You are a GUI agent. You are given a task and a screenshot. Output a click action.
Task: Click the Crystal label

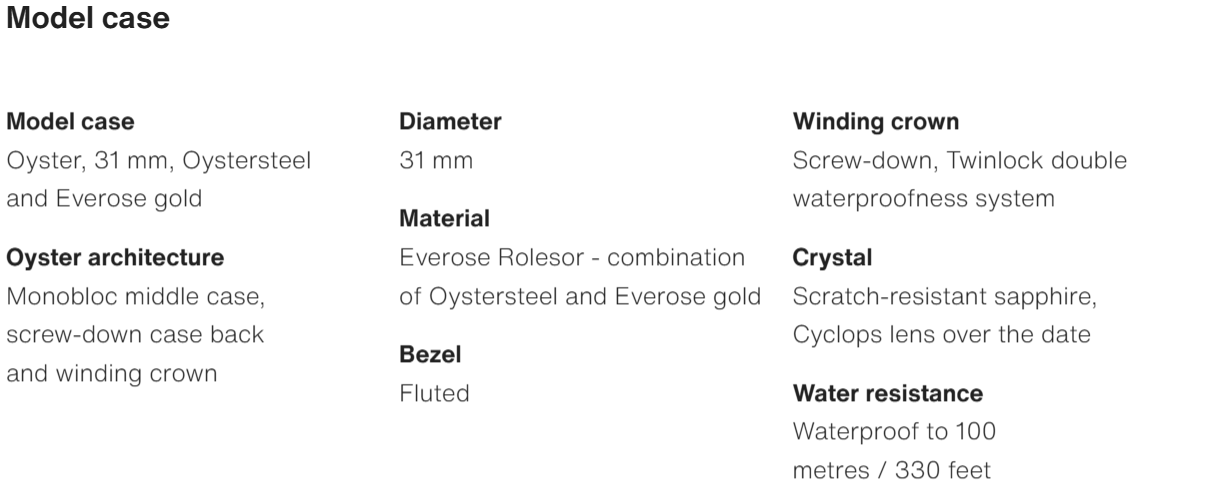[x=832, y=258]
